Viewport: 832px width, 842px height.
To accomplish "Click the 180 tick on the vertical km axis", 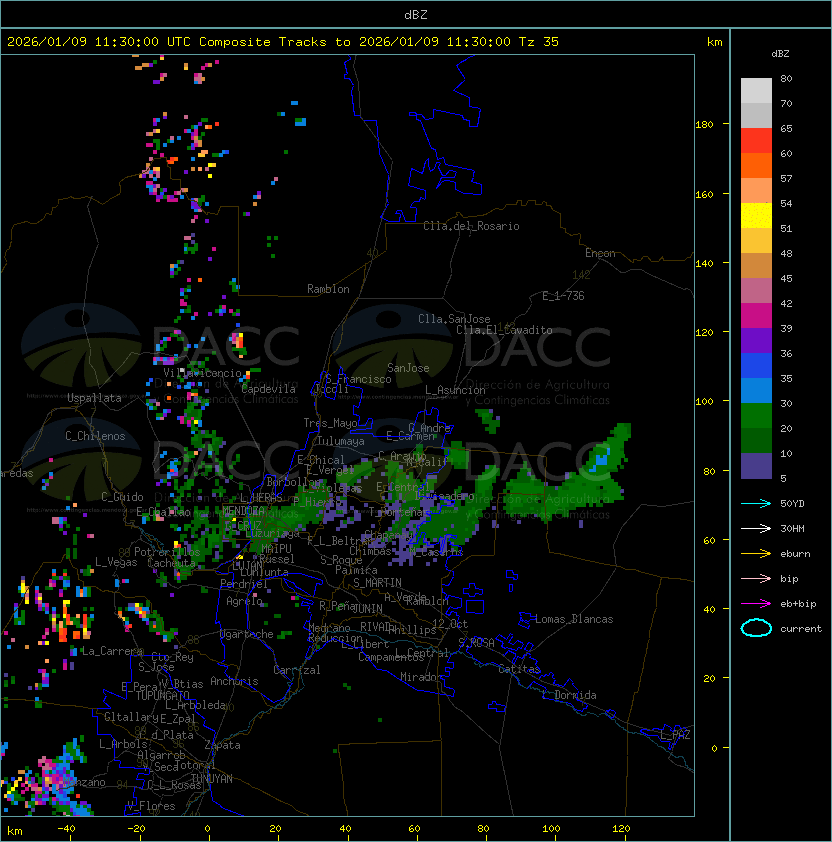I will (704, 124).
